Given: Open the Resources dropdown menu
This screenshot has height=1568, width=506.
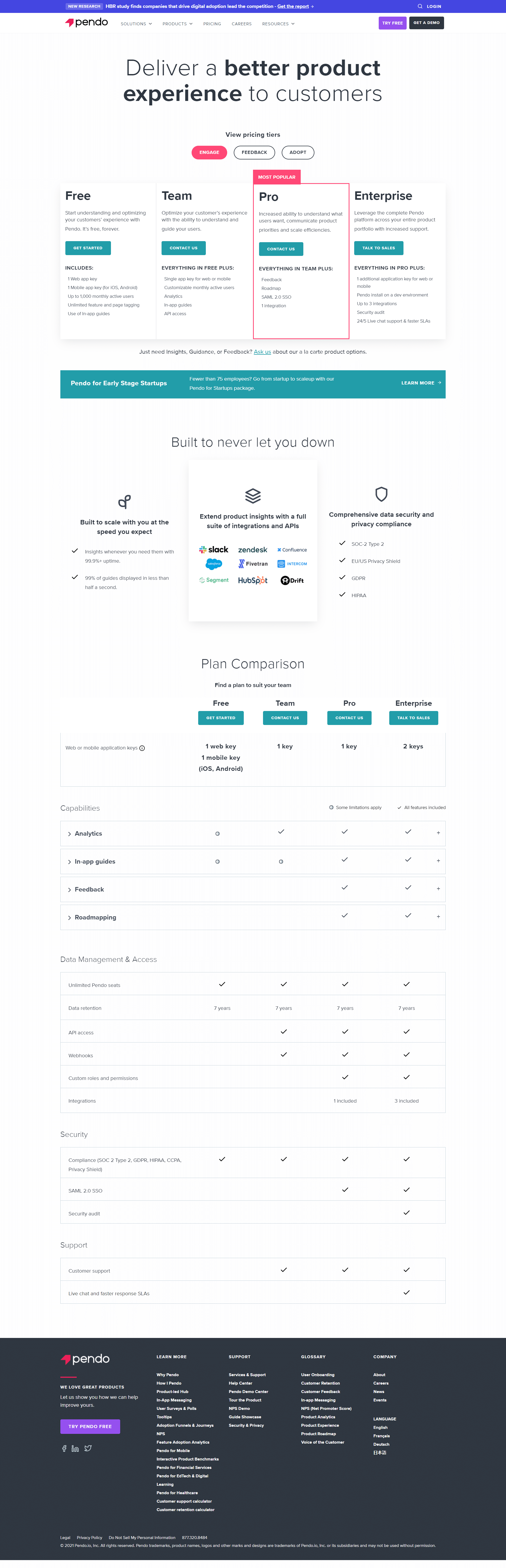Looking at the screenshot, I should (x=278, y=24).
